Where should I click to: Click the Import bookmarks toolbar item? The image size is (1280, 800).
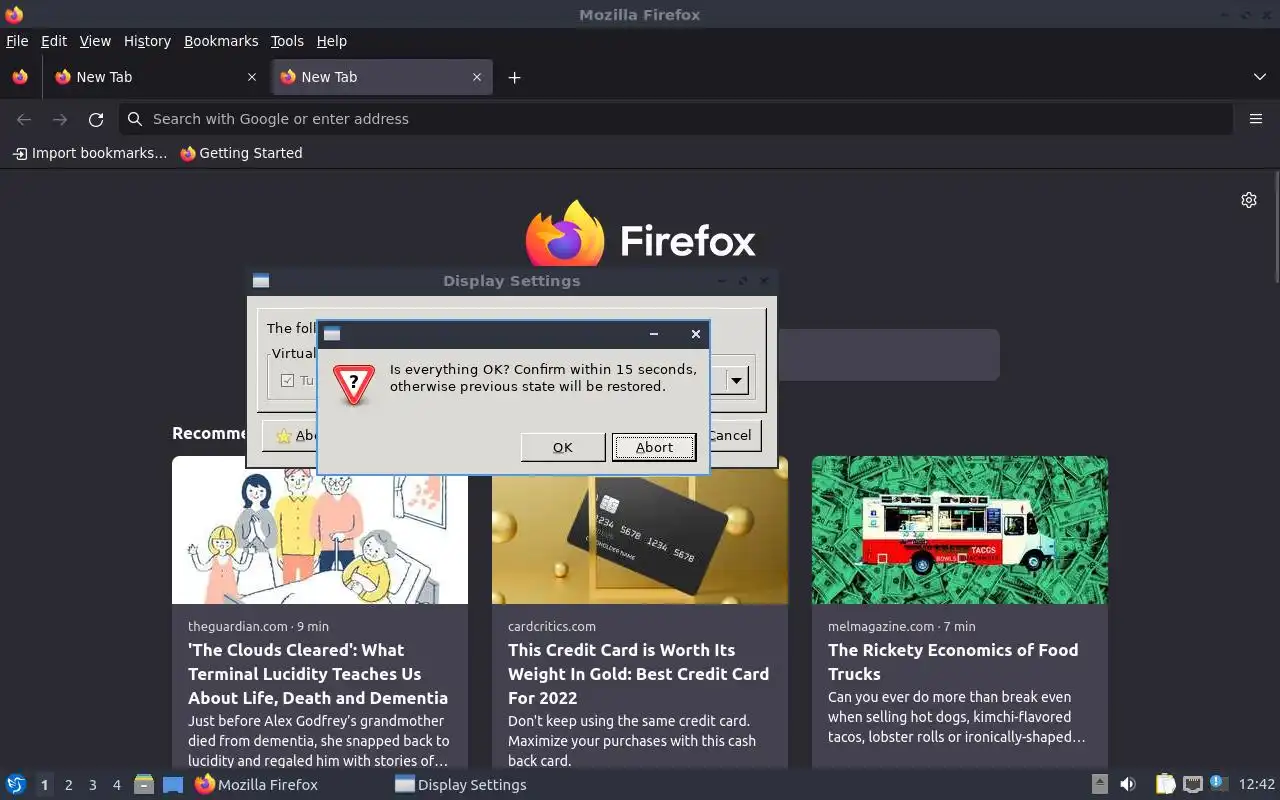pyautogui.click(x=90, y=153)
